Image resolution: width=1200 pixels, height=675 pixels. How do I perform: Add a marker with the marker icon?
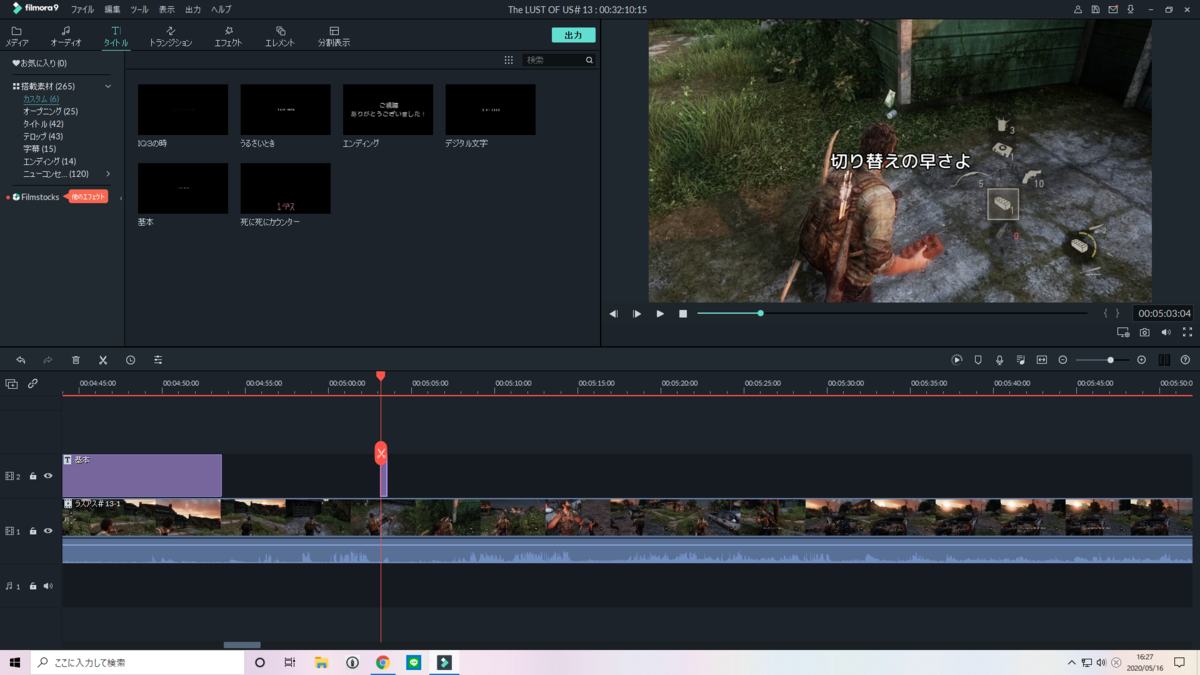978,360
